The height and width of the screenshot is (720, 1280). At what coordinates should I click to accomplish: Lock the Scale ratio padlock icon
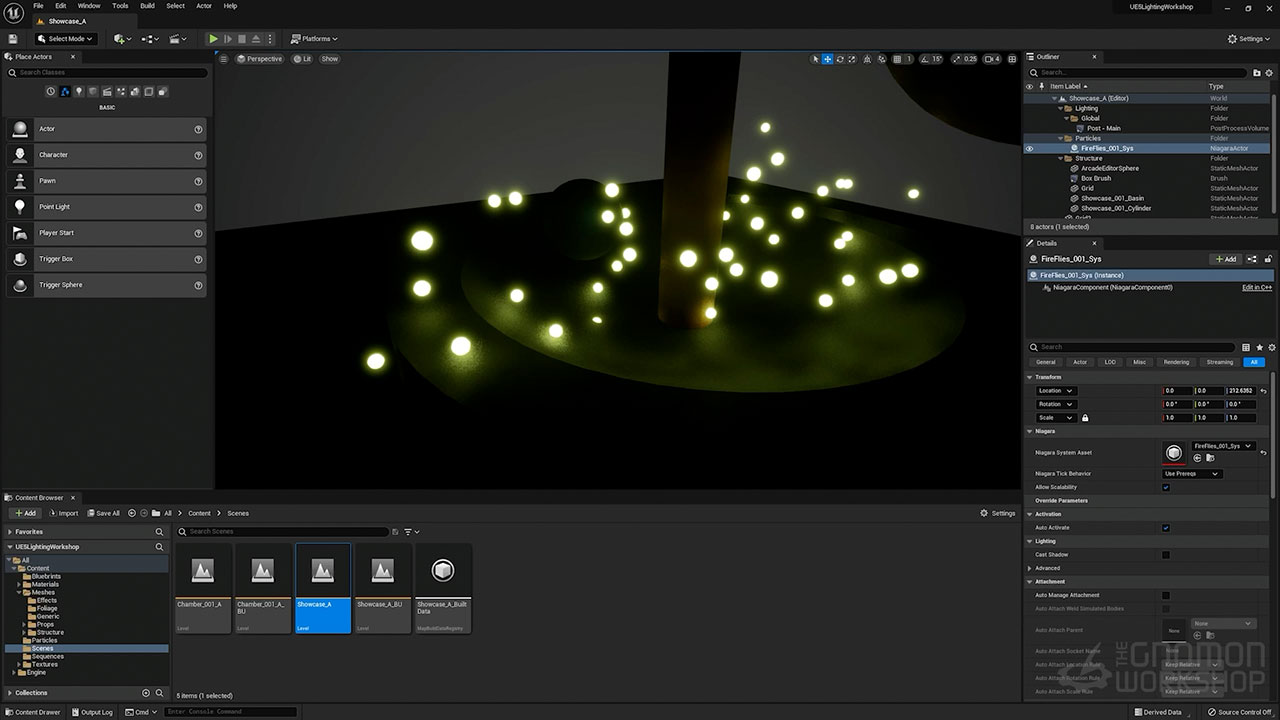(x=1085, y=418)
